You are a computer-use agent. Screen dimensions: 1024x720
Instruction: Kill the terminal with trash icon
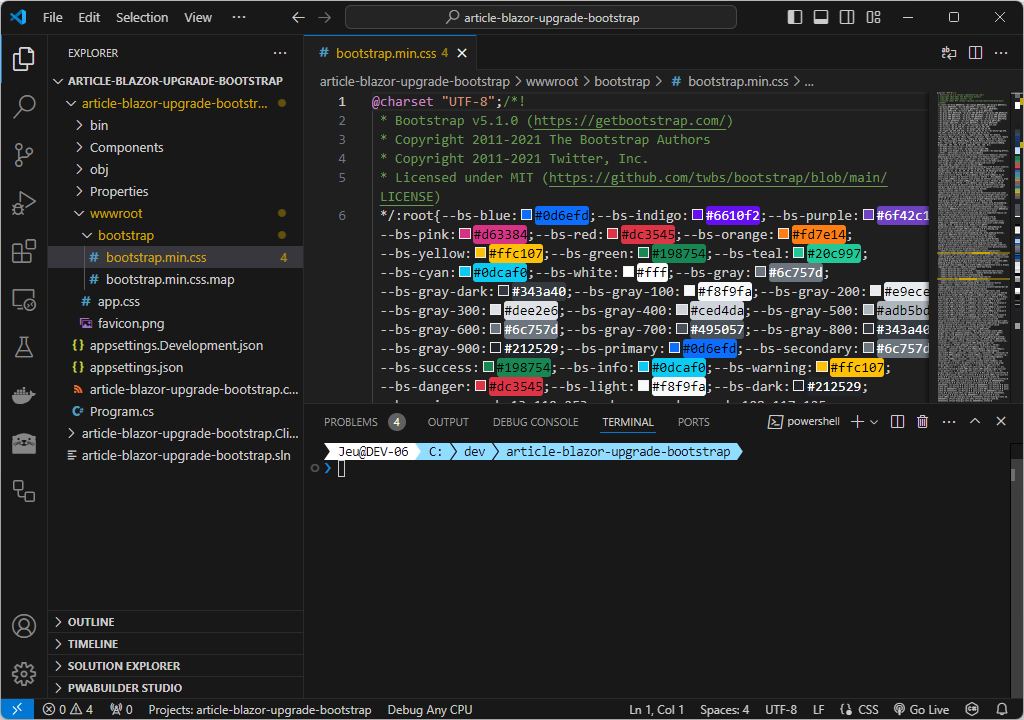click(x=922, y=421)
